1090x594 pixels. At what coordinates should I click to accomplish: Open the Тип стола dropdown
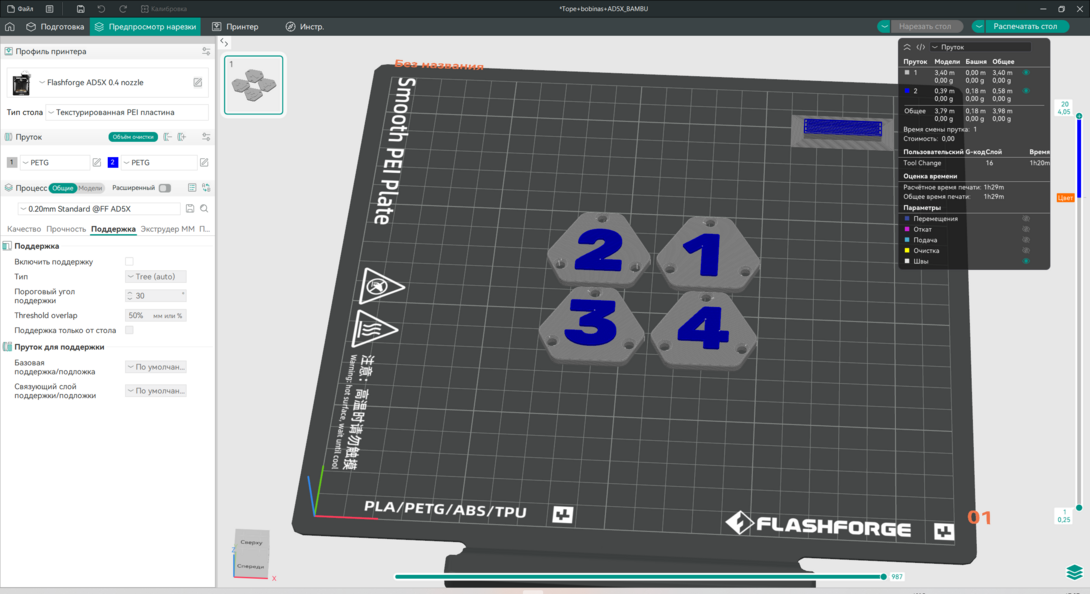(x=127, y=113)
